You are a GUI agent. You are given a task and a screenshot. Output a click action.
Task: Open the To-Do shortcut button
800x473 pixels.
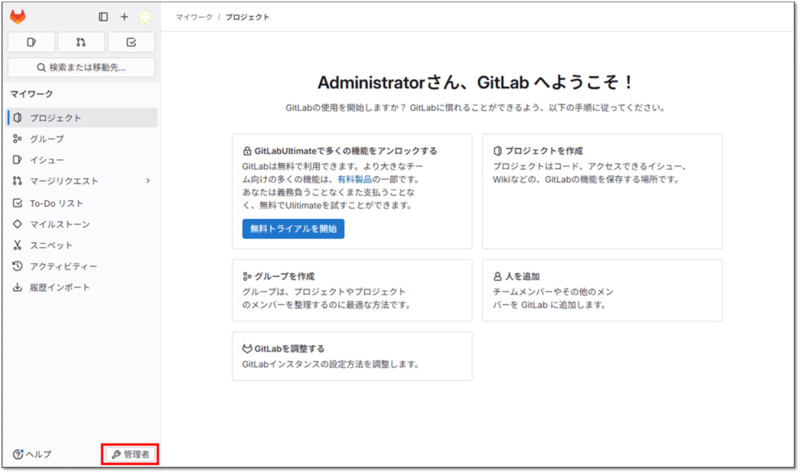131,42
